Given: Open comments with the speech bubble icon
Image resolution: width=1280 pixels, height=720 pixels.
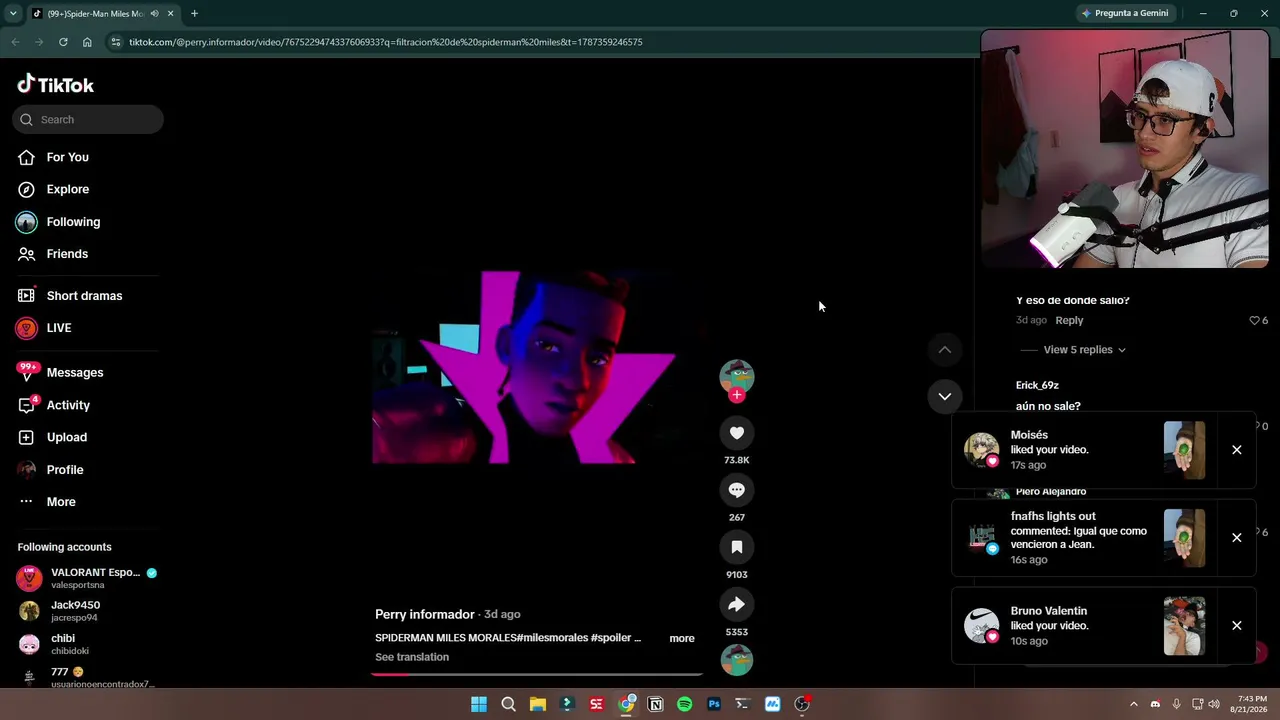Looking at the screenshot, I should pos(737,490).
